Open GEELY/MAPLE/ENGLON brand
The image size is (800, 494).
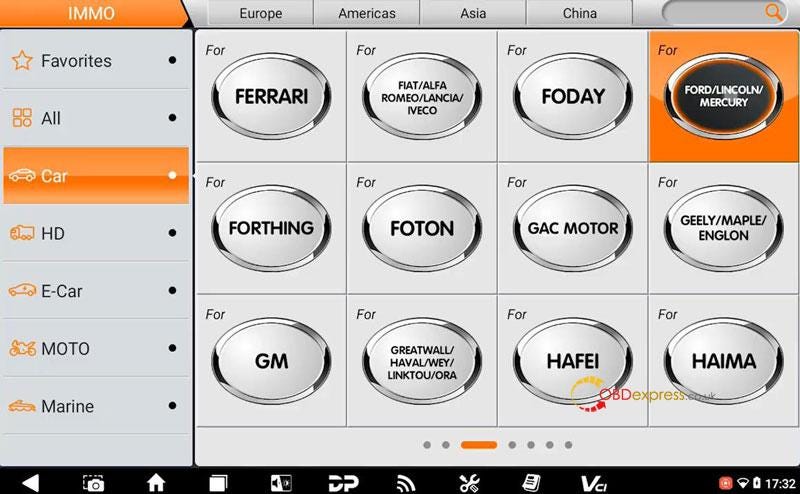point(723,228)
